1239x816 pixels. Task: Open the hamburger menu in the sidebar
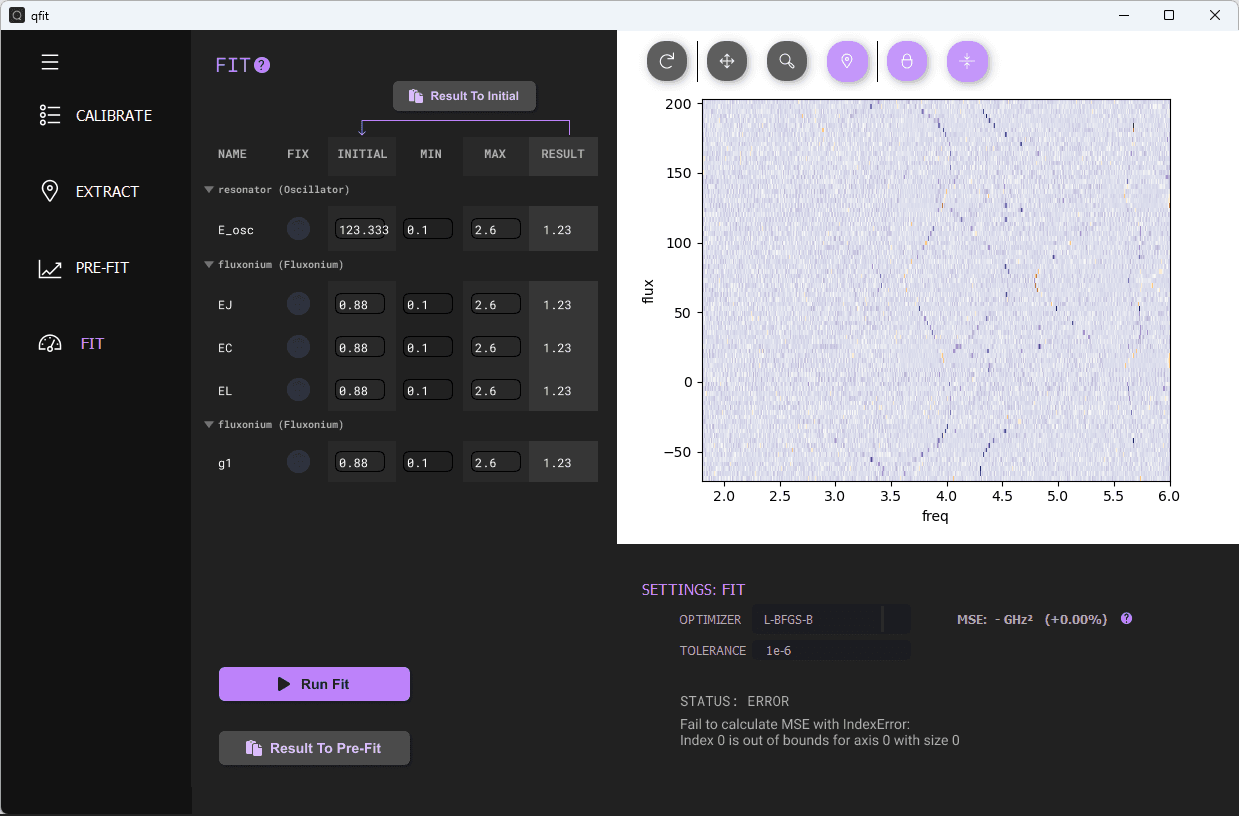[50, 62]
